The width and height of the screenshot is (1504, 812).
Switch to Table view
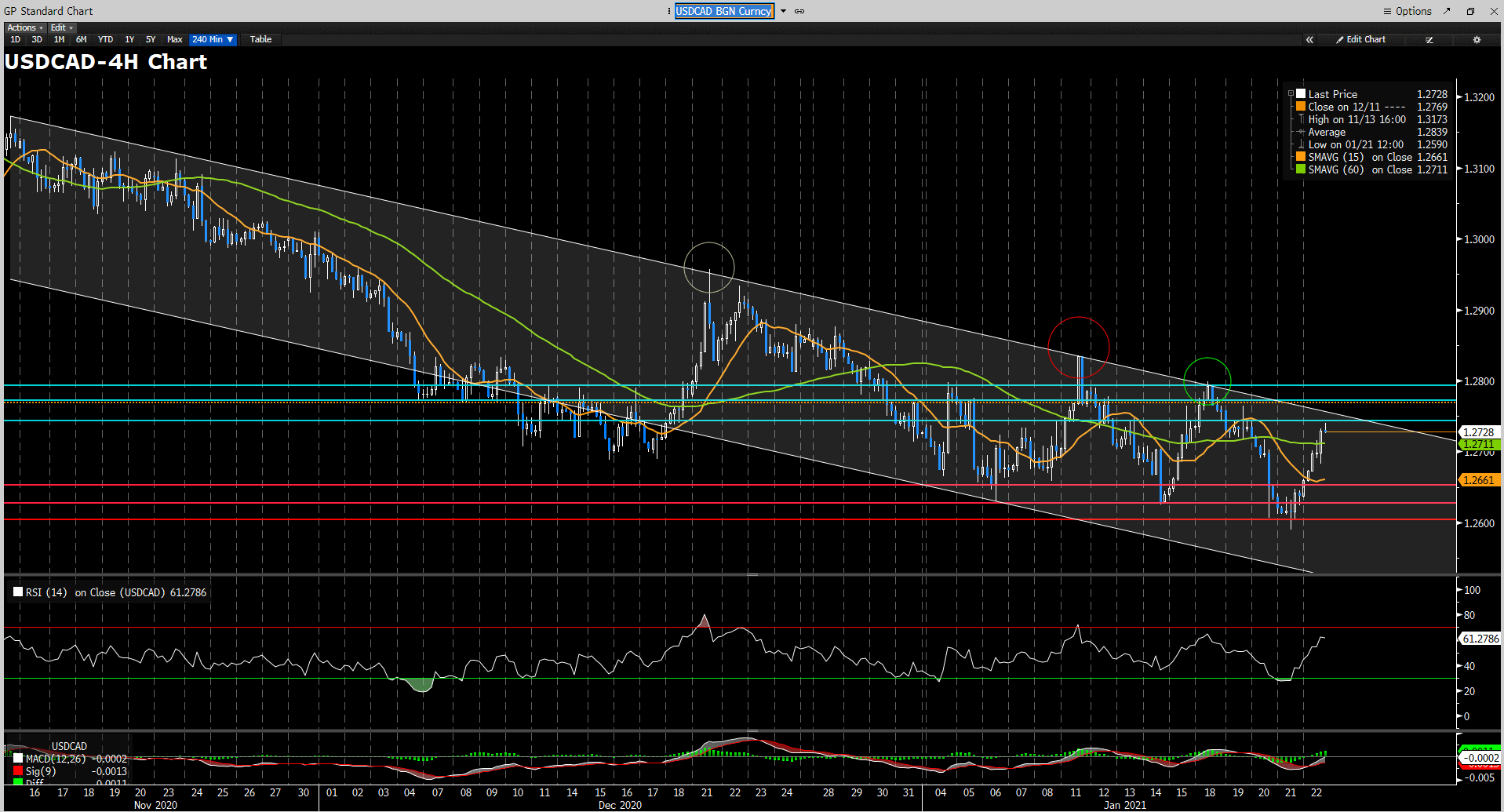click(260, 39)
